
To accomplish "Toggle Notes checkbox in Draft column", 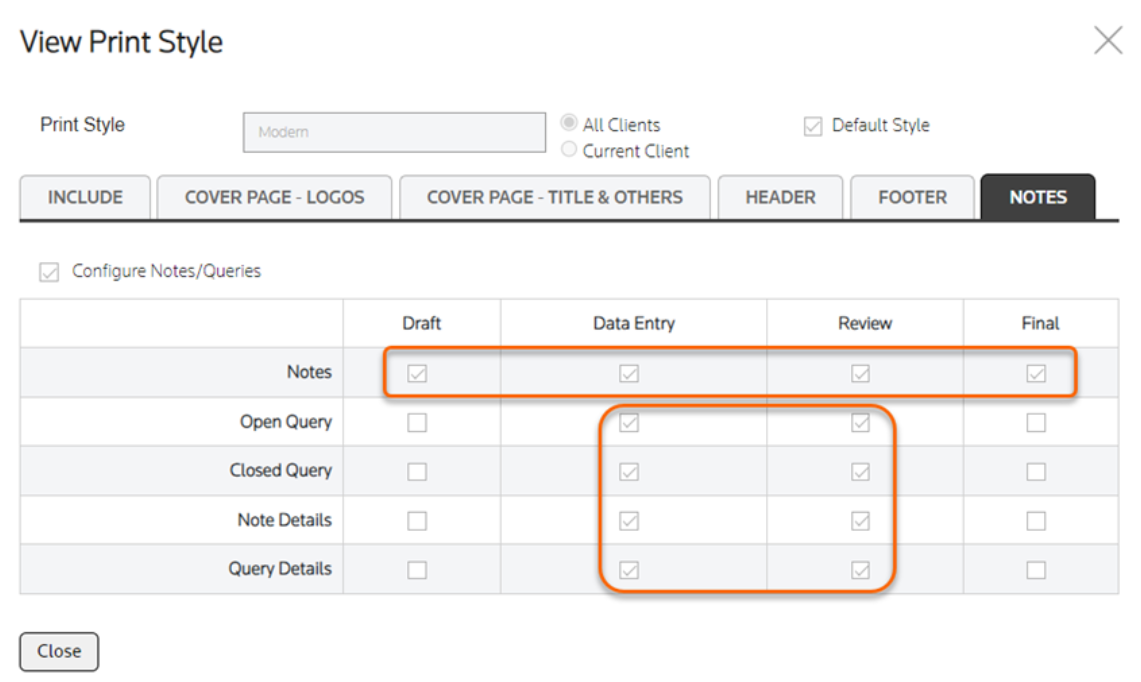I will click(x=417, y=373).
